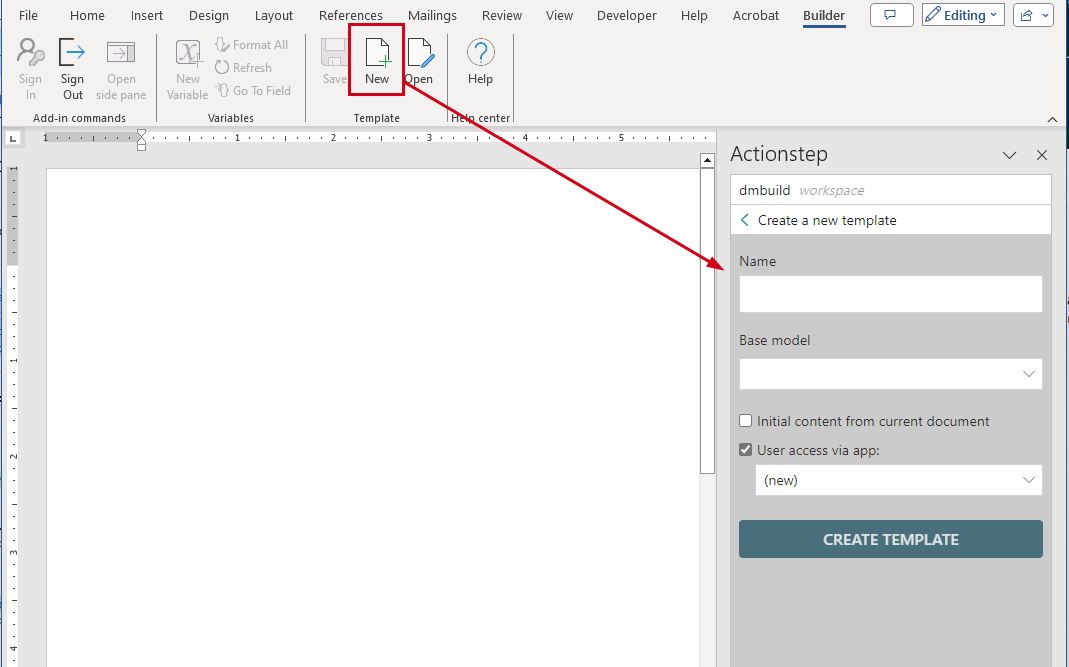Image resolution: width=1069 pixels, height=667 pixels.
Task: Enable Initial content from current document
Action: point(745,421)
